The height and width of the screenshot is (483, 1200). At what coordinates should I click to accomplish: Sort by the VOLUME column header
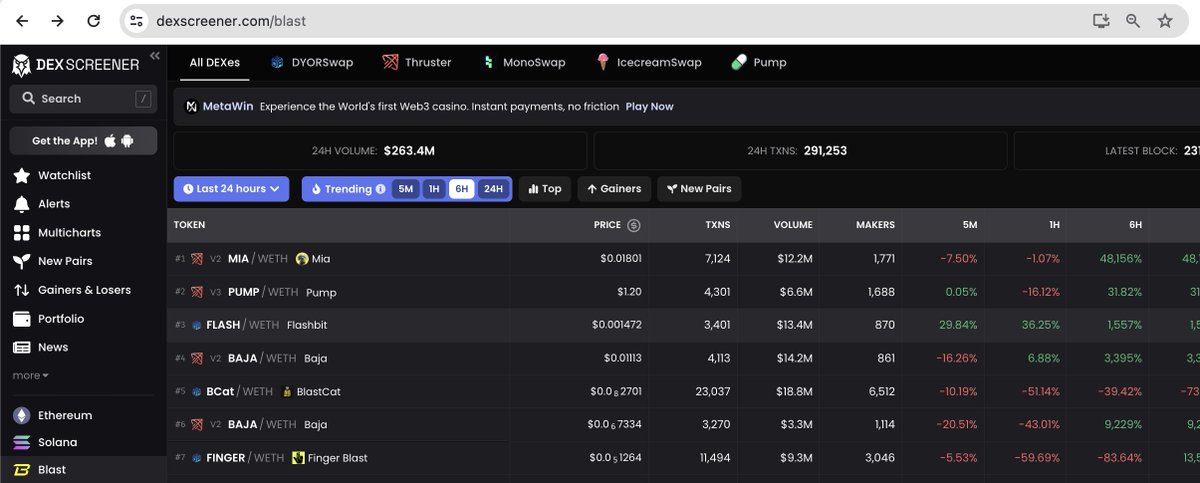click(x=793, y=225)
